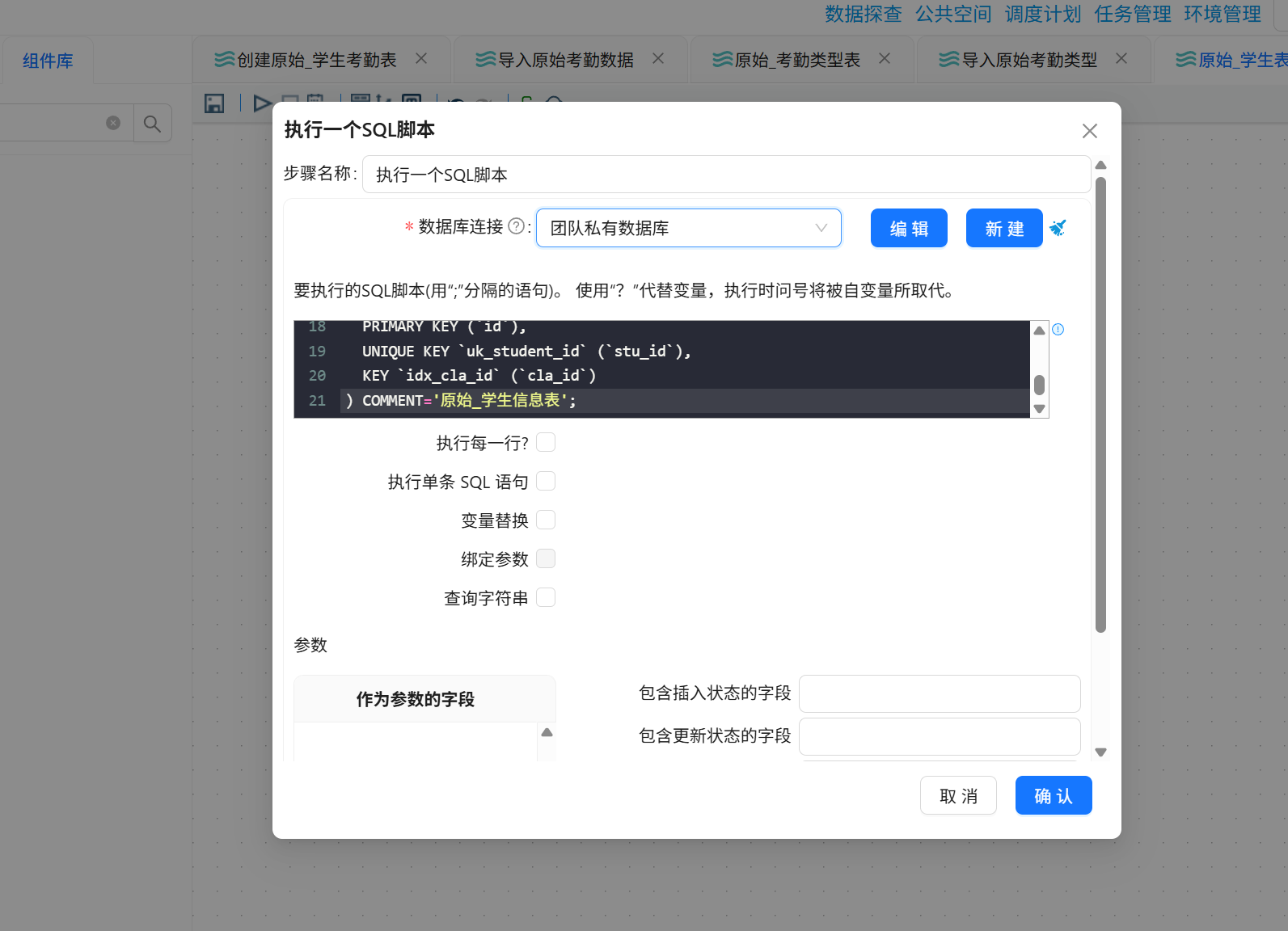Close the 执行一个SQL脚本 dialog with the X
Viewport: 1288px width, 931px height.
pyautogui.click(x=1090, y=131)
